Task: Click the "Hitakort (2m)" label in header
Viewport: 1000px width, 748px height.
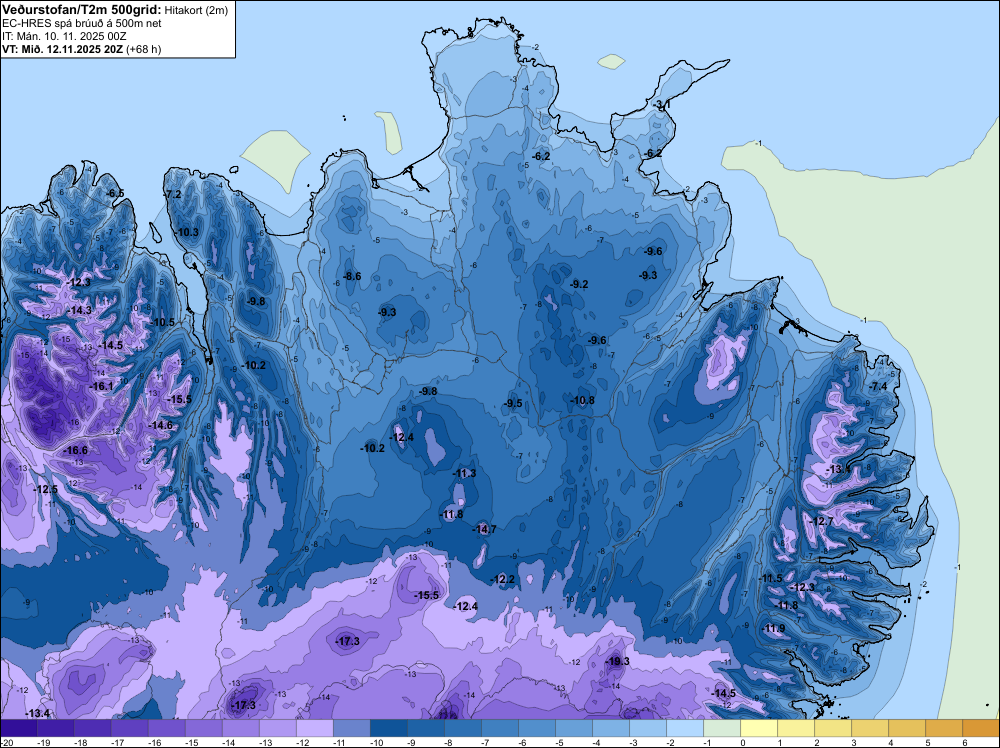Action: pyautogui.click(x=195, y=10)
